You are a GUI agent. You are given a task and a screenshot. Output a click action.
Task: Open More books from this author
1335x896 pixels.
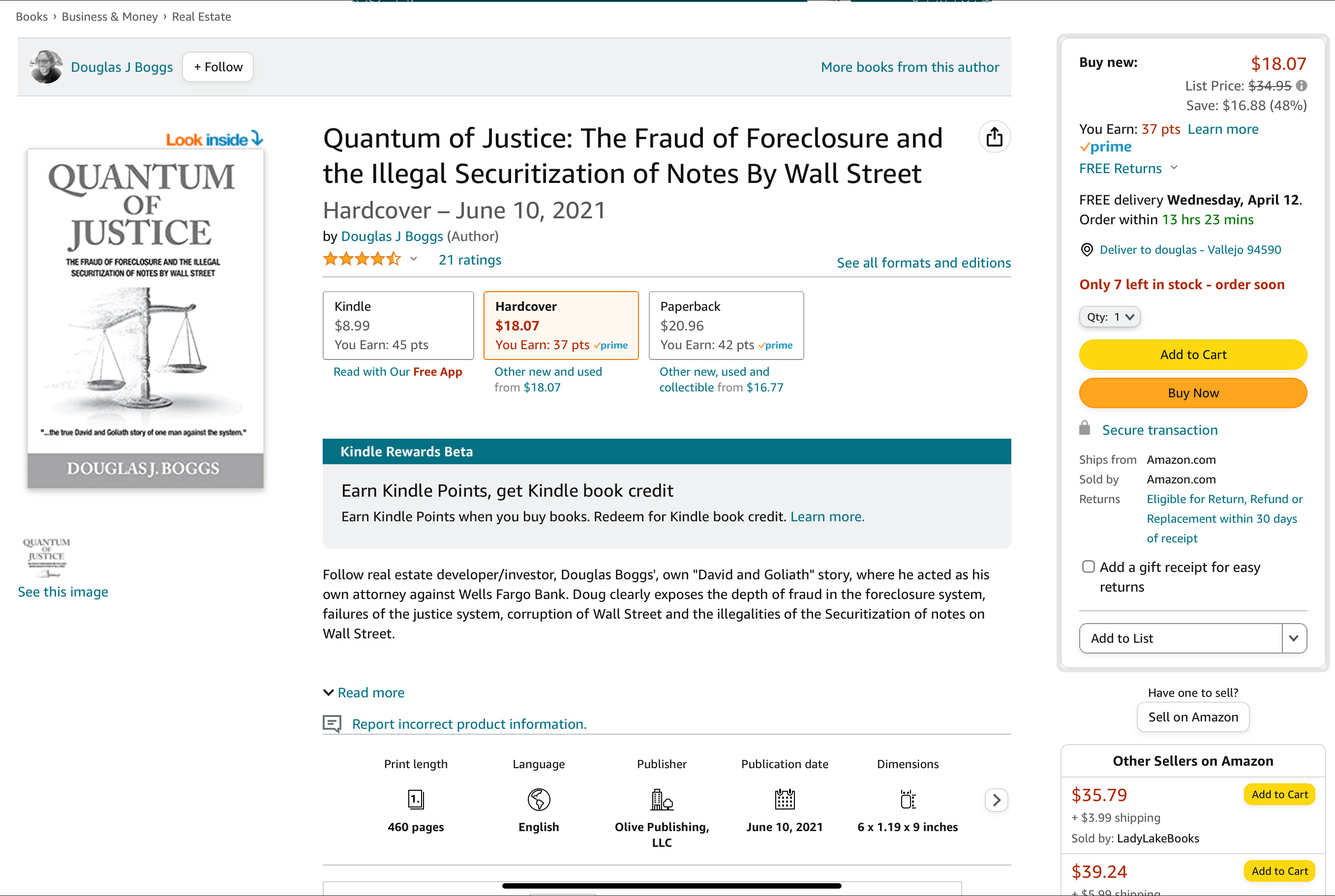(910, 67)
